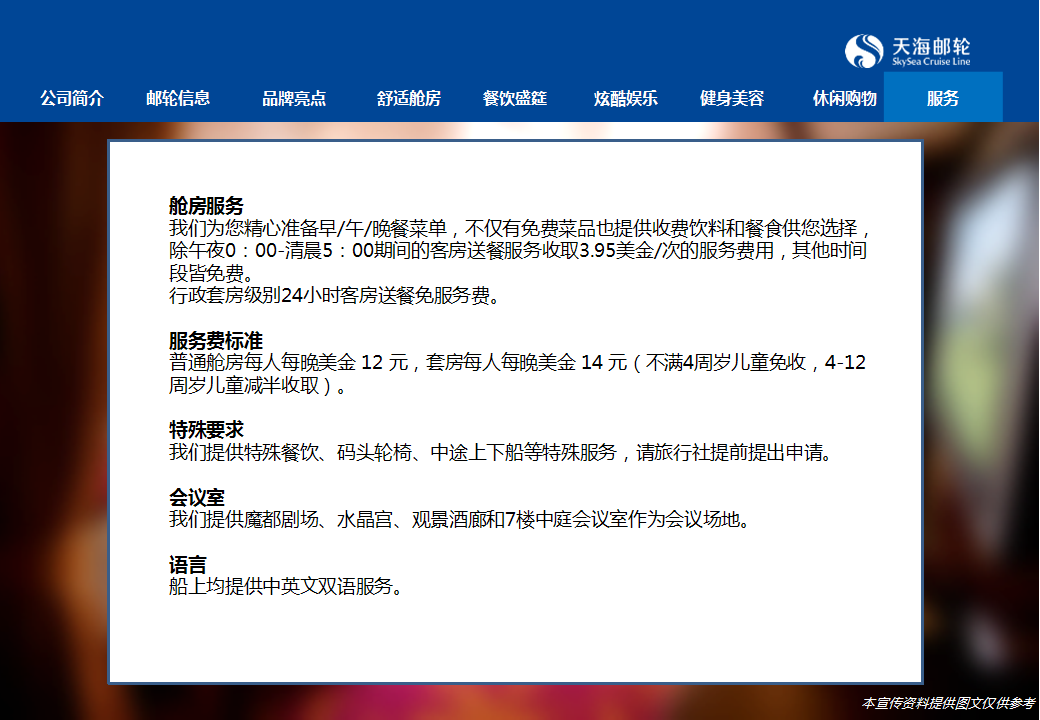Click the line 行政套房级别24小时客房送餐免服务费。
This screenshot has width=1040, height=720.
[334, 295]
